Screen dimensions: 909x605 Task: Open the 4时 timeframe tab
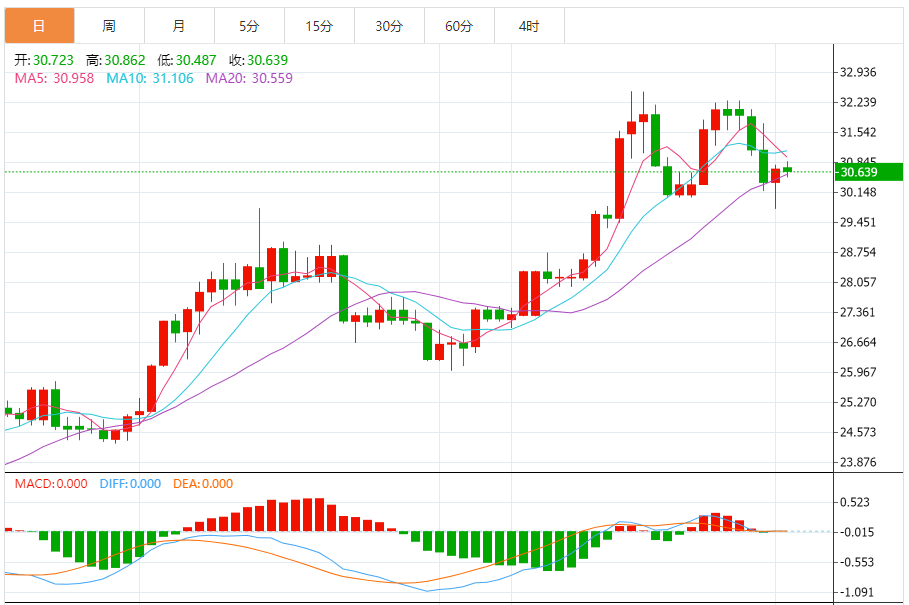[x=529, y=26]
